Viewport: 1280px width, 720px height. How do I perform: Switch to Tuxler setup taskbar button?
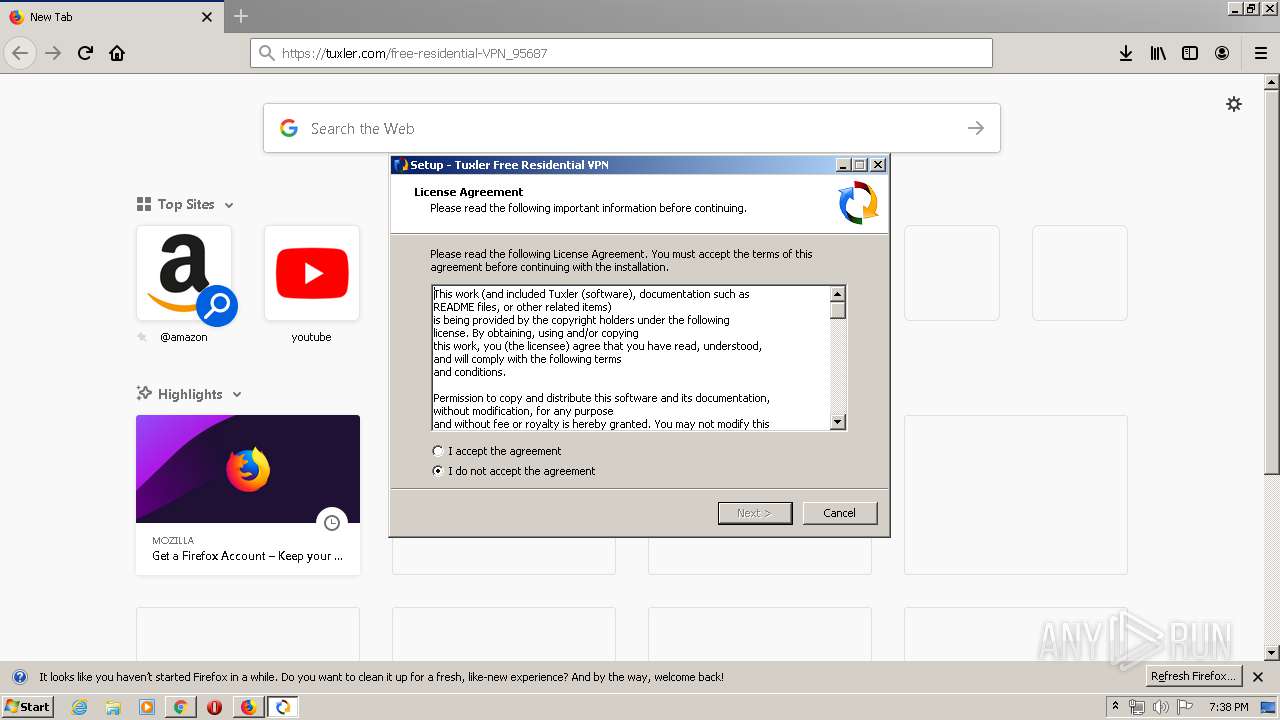tap(283, 707)
